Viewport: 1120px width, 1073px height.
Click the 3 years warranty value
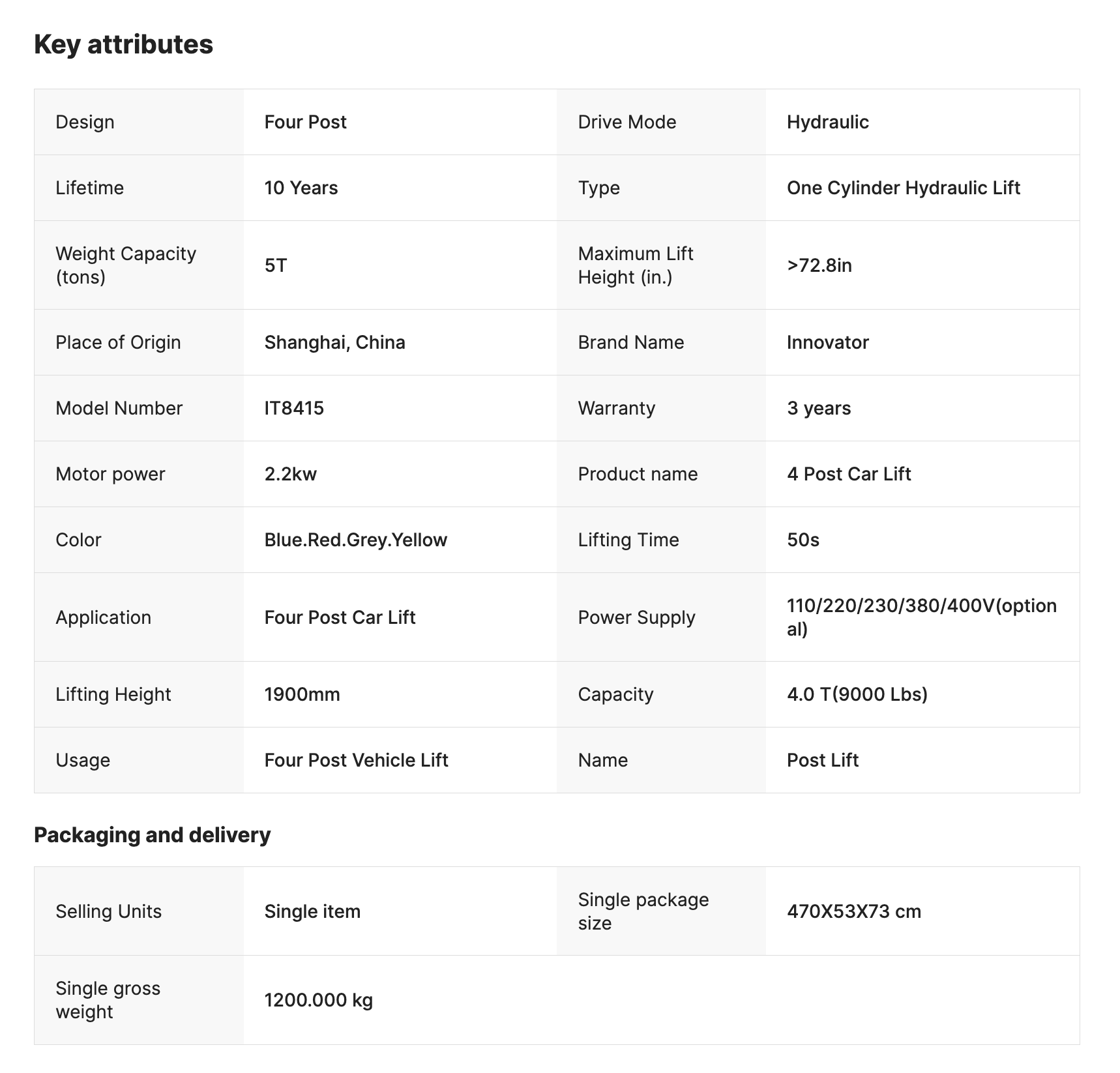[818, 408]
